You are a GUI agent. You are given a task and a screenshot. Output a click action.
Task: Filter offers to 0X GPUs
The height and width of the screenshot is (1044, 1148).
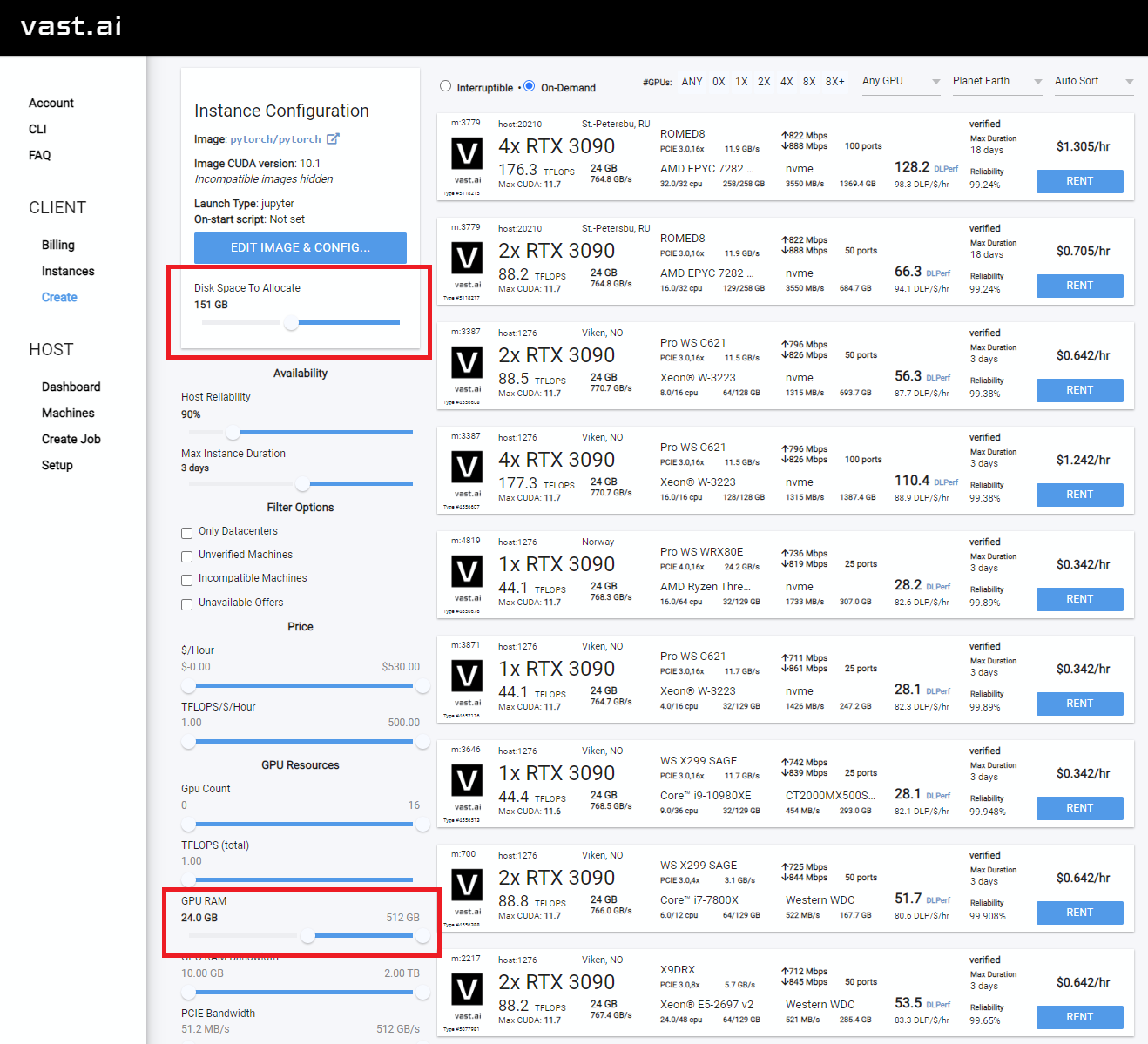[719, 82]
